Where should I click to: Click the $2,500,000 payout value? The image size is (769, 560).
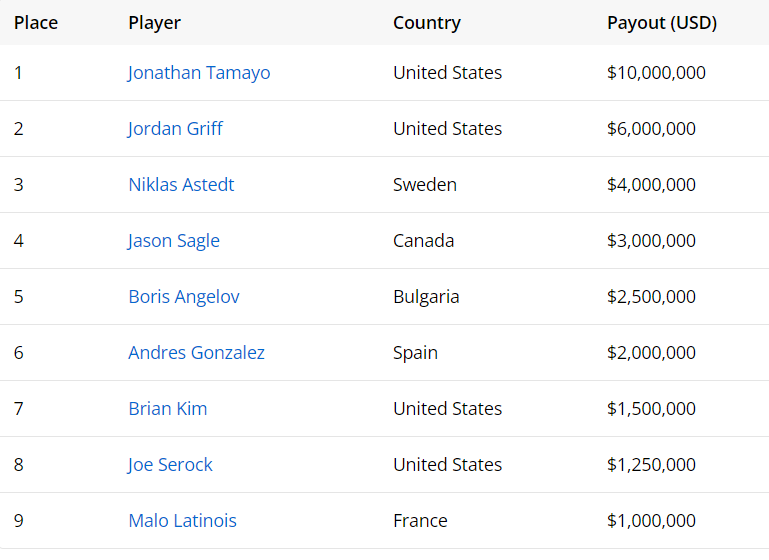tap(651, 297)
